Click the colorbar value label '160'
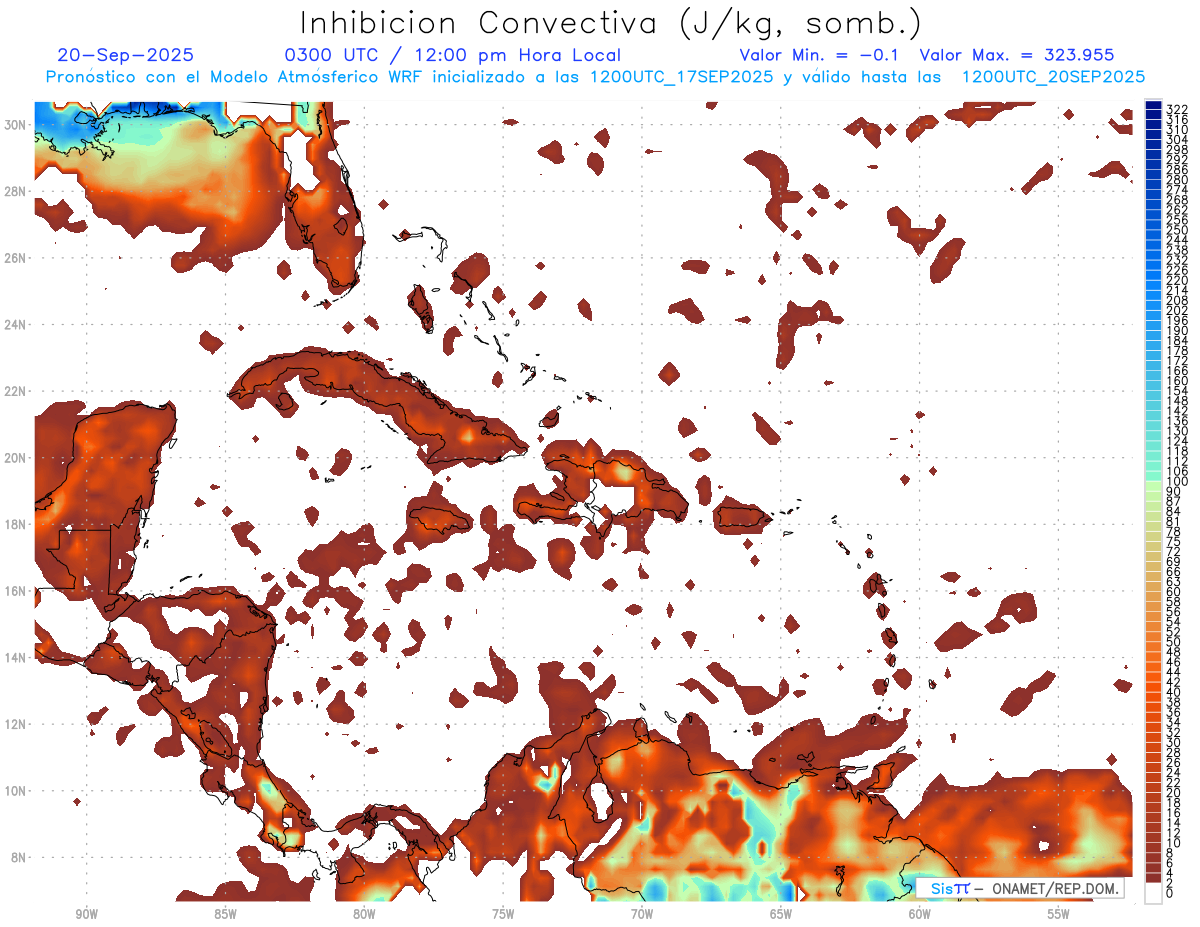 (1177, 381)
